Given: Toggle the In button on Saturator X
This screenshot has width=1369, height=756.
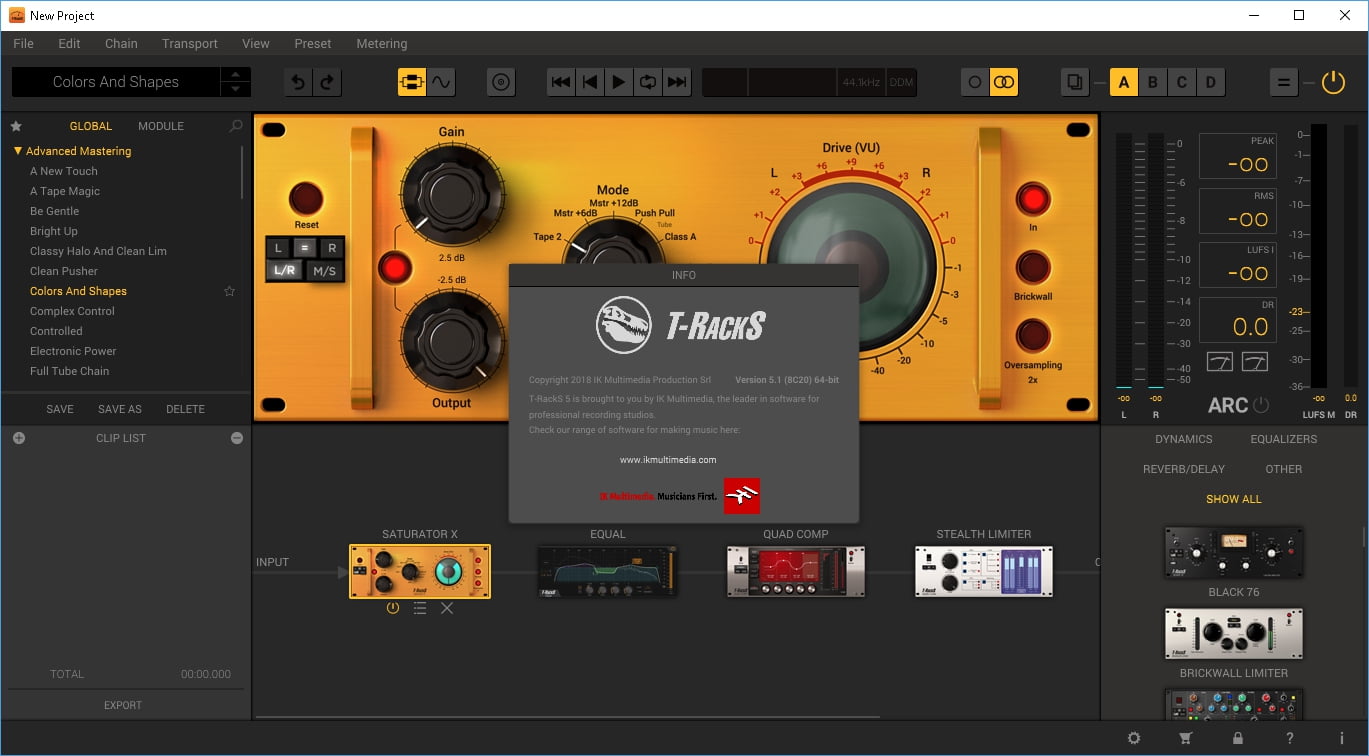Looking at the screenshot, I should click(1033, 199).
